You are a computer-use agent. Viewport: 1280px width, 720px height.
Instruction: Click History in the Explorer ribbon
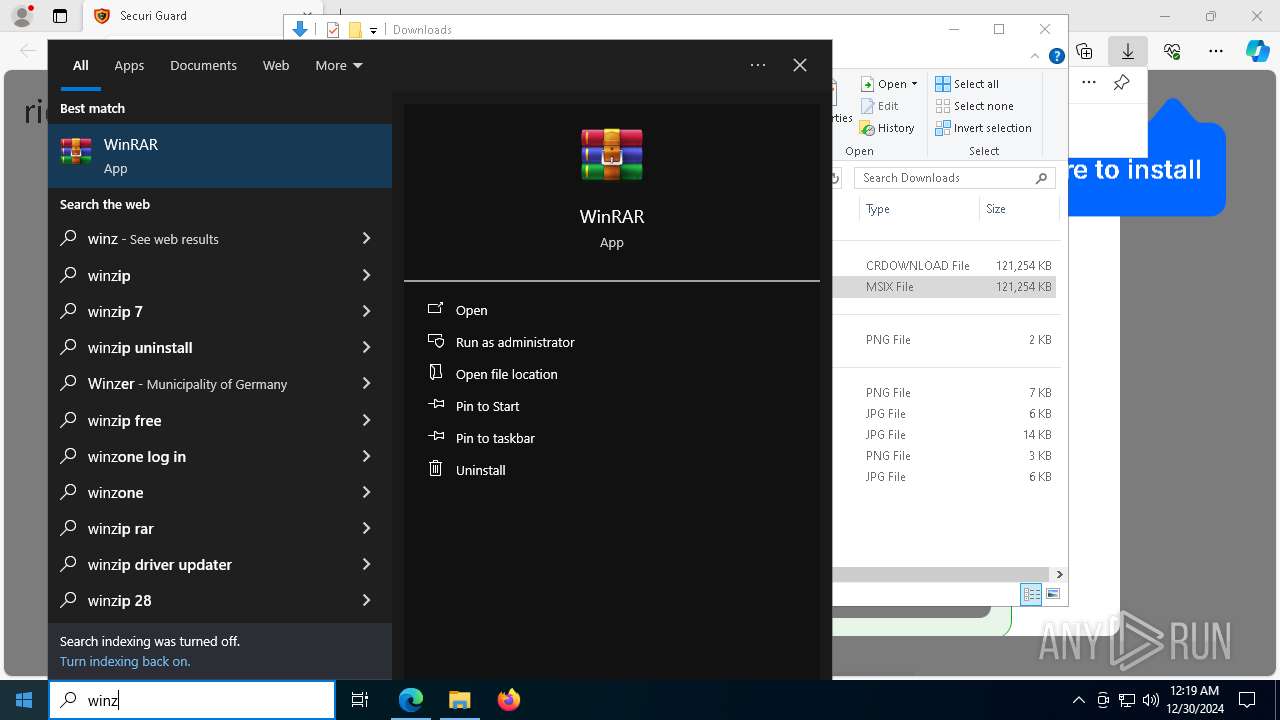(x=887, y=128)
